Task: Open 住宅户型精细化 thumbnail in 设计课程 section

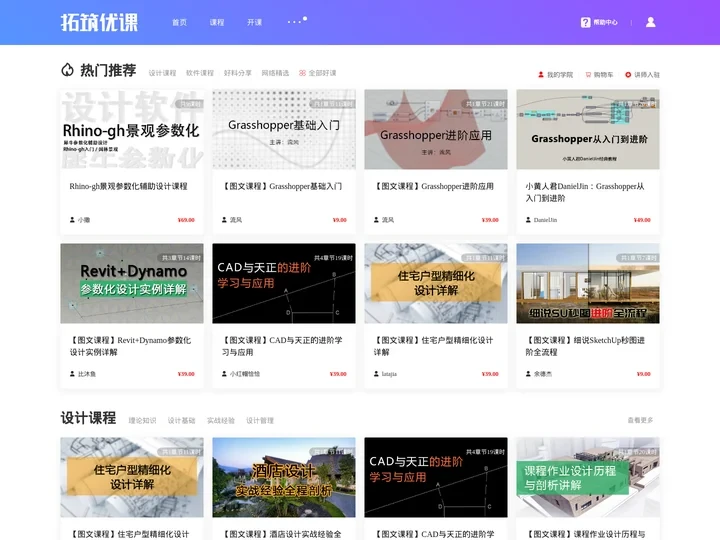Action: coord(132,478)
